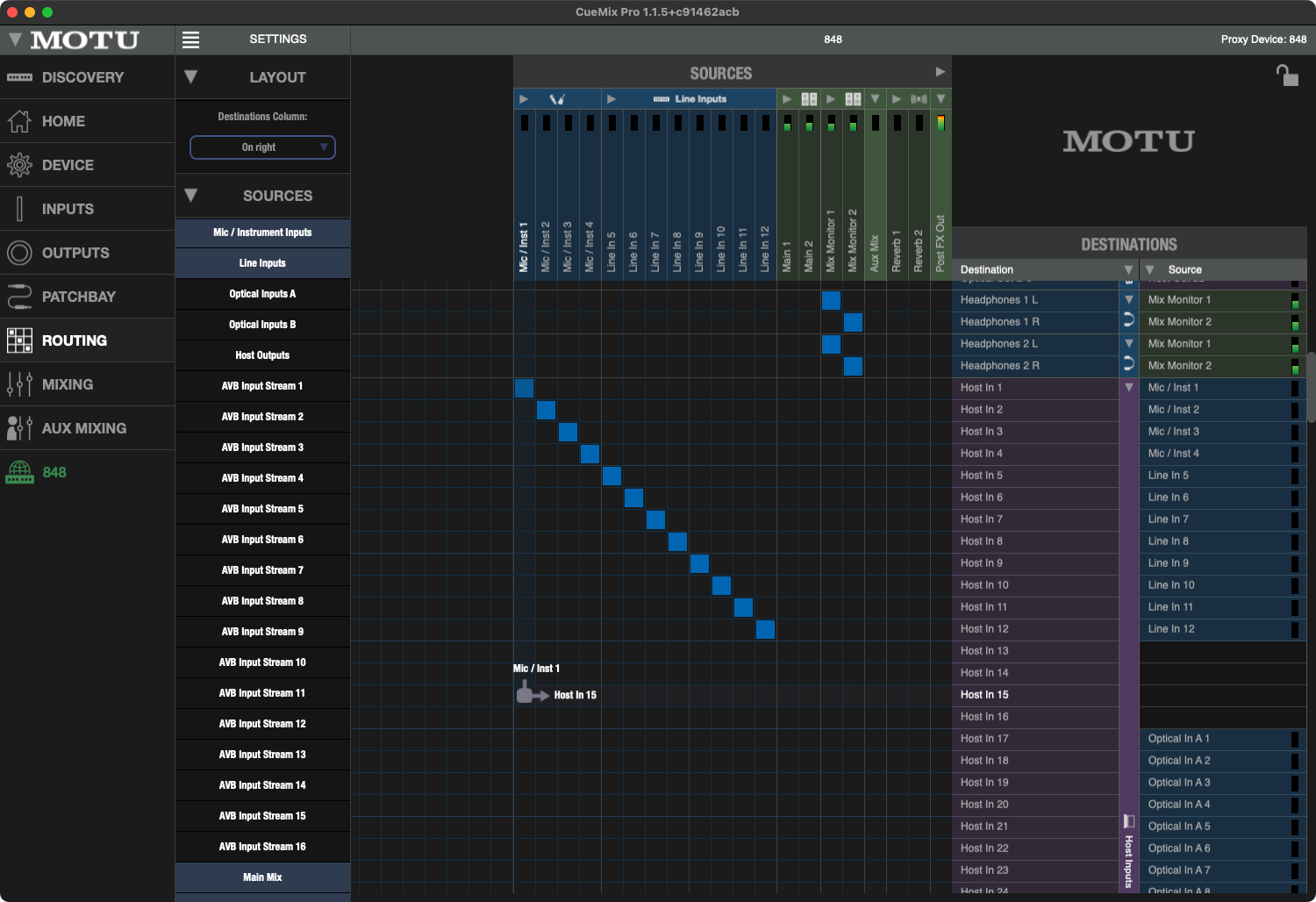1316x902 pixels.
Task: Open Device settings gear icon
Action: tap(19, 165)
